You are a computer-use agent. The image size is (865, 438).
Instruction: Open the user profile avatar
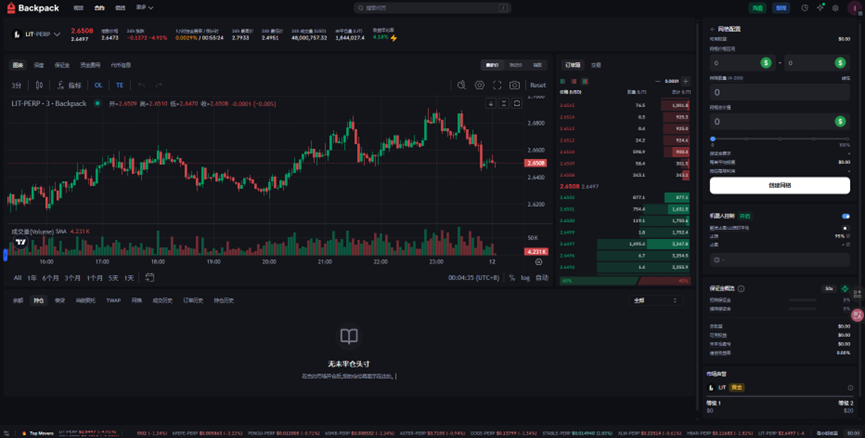(x=855, y=8)
